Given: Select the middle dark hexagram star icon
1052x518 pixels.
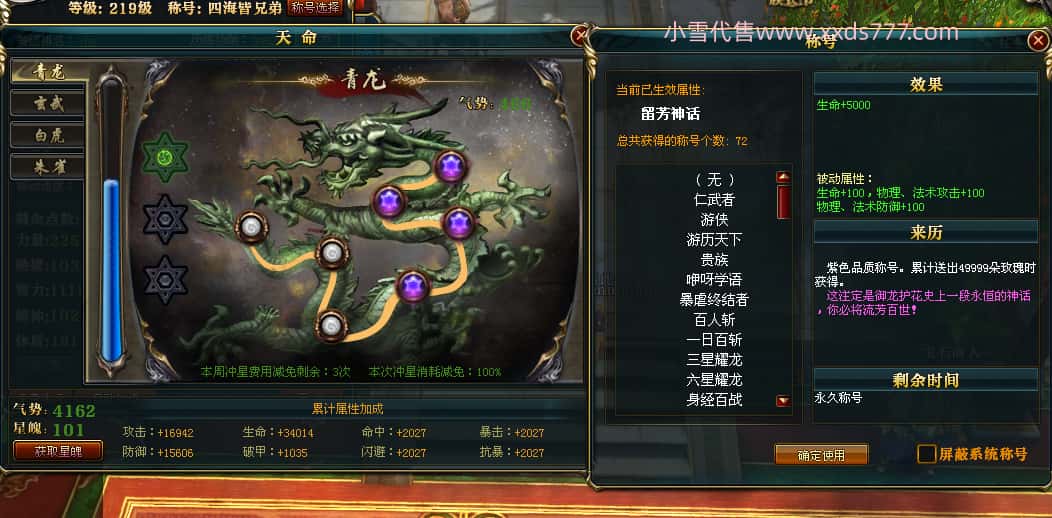Looking at the screenshot, I should (165, 219).
